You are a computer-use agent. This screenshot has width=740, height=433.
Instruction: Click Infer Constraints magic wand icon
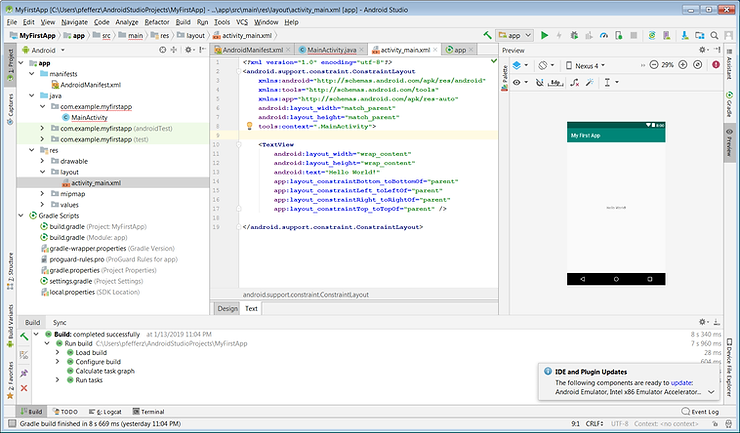click(x=589, y=83)
